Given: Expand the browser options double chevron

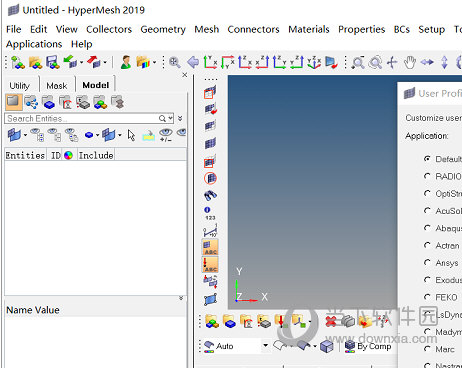Looking at the screenshot, I should tap(180, 118).
